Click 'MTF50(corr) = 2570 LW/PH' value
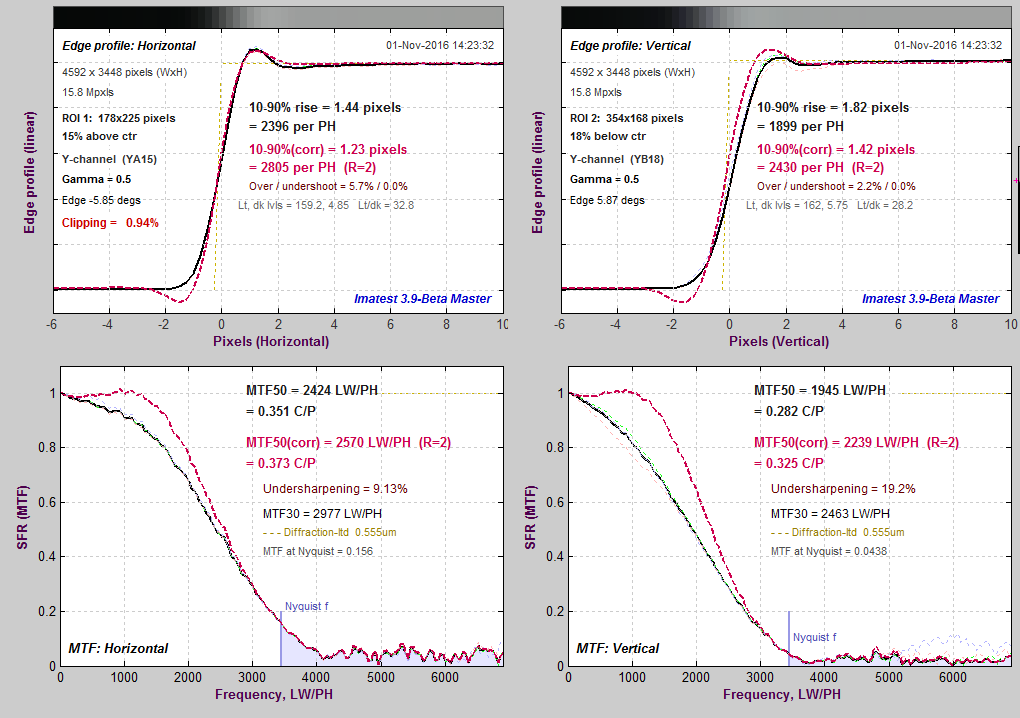The image size is (1020, 718). pos(329,442)
